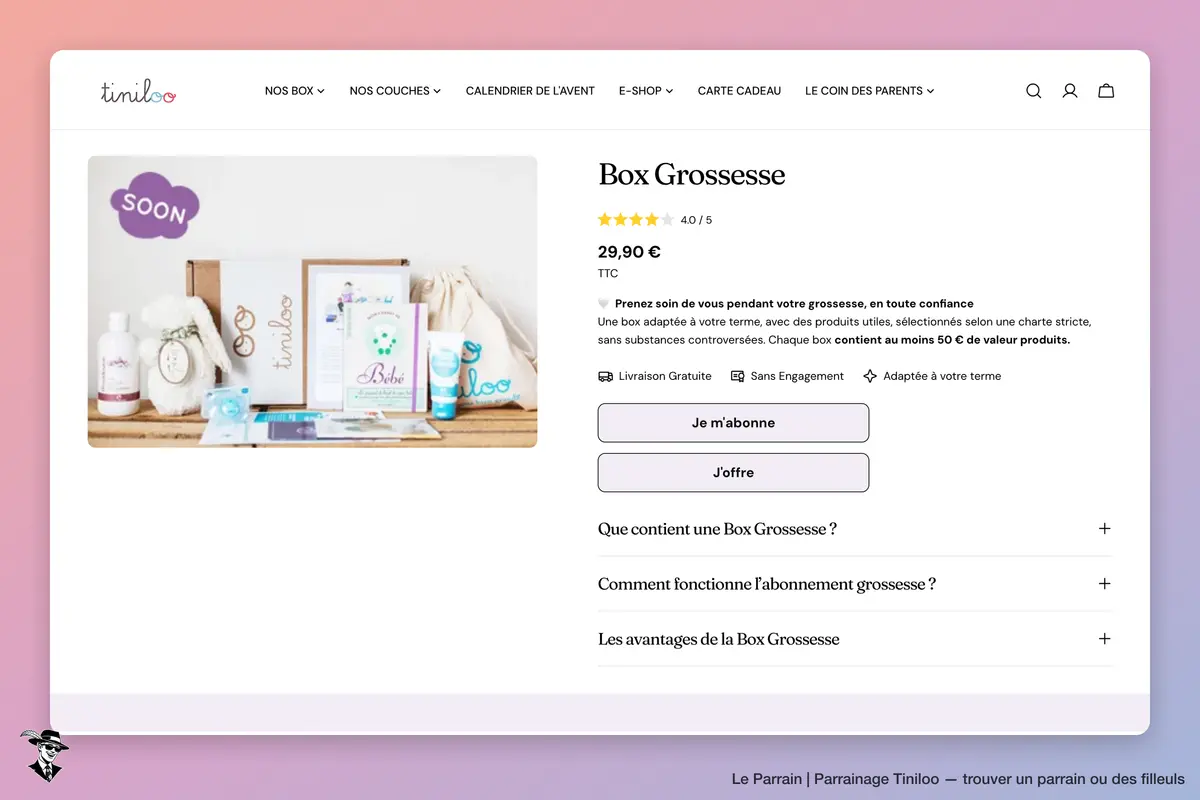Image resolution: width=1200 pixels, height=800 pixels.
Task: Open the NOS COUCHES dropdown menu
Action: (395, 91)
